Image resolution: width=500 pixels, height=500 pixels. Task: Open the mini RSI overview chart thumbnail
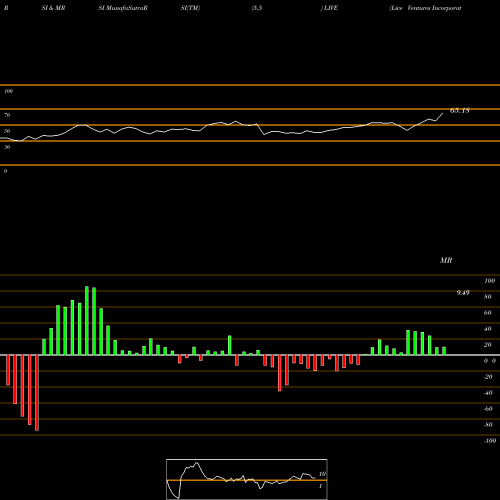(247, 479)
